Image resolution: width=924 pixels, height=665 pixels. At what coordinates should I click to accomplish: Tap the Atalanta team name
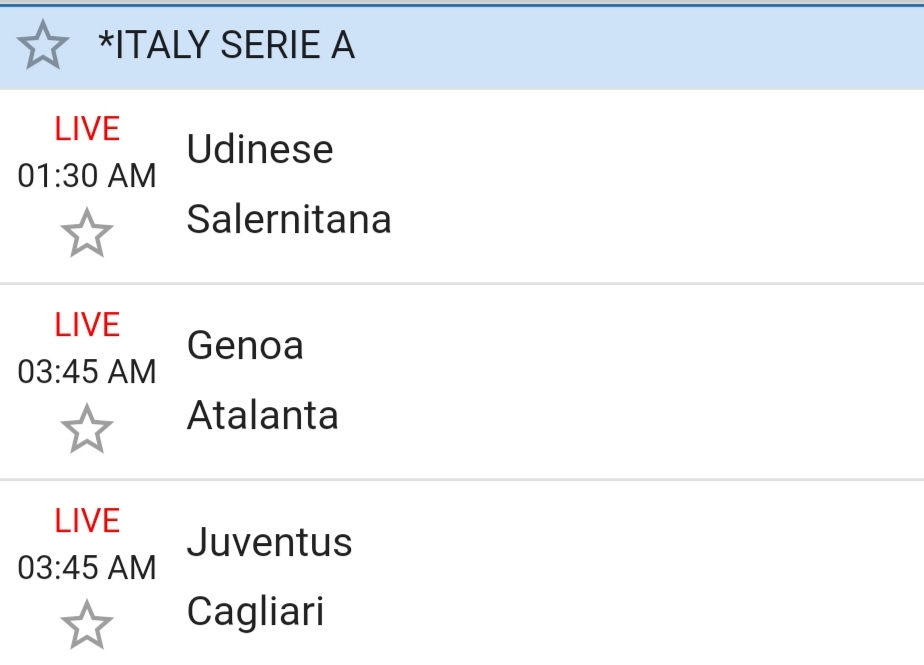(x=263, y=416)
